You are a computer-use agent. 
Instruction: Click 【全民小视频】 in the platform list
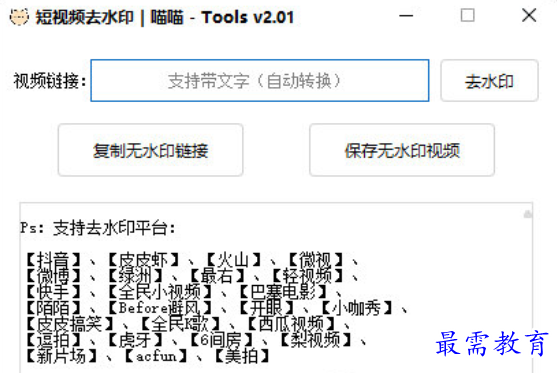pyautogui.click(x=160, y=292)
